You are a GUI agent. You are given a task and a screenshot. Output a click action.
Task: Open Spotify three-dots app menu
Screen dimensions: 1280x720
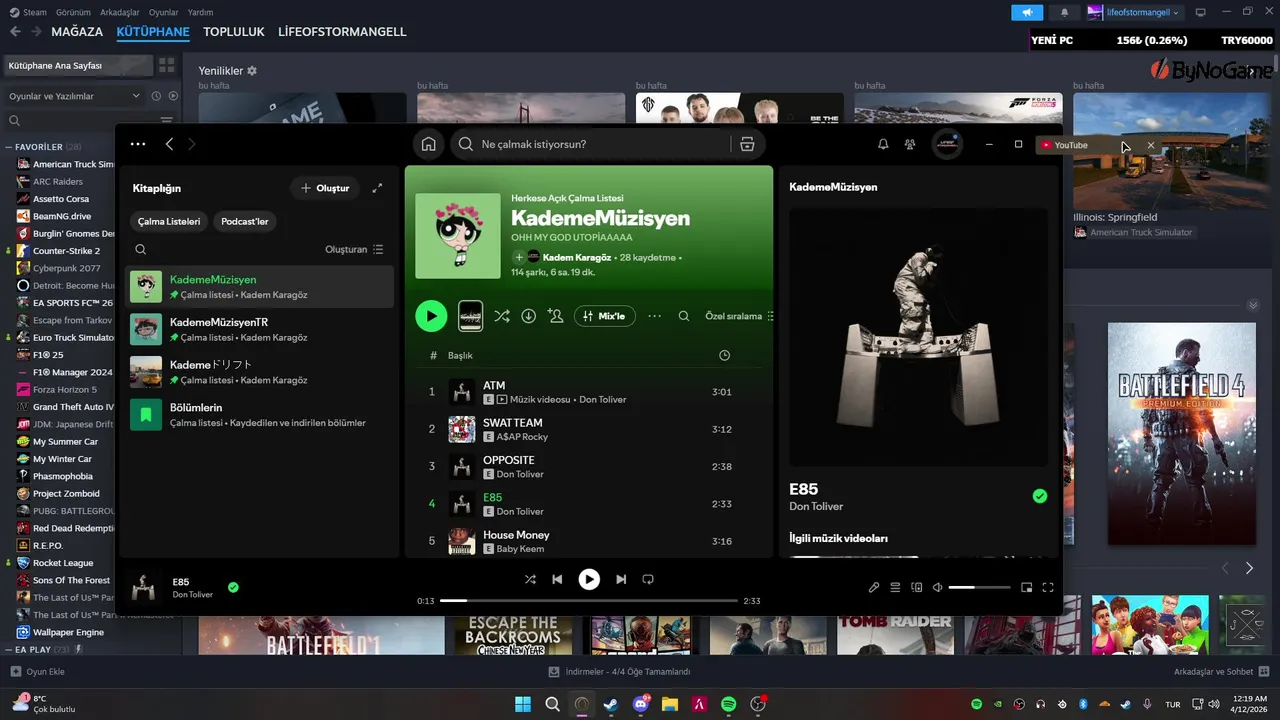(138, 144)
